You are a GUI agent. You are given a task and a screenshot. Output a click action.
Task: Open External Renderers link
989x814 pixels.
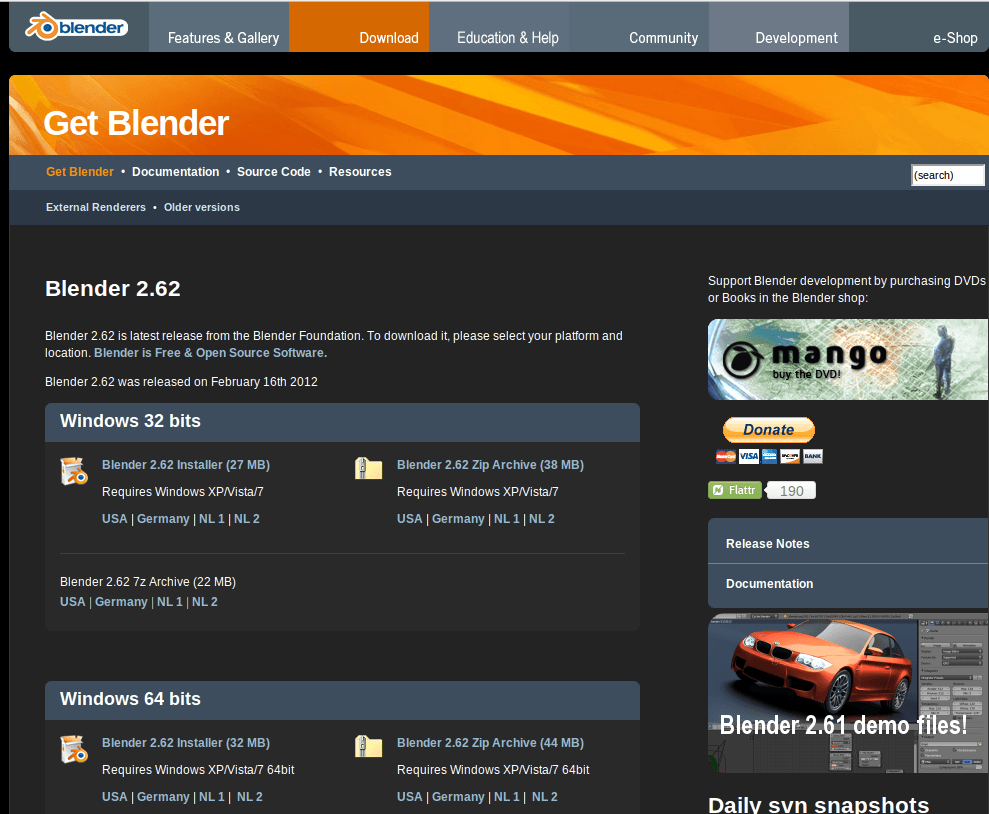[x=96, y=207]
